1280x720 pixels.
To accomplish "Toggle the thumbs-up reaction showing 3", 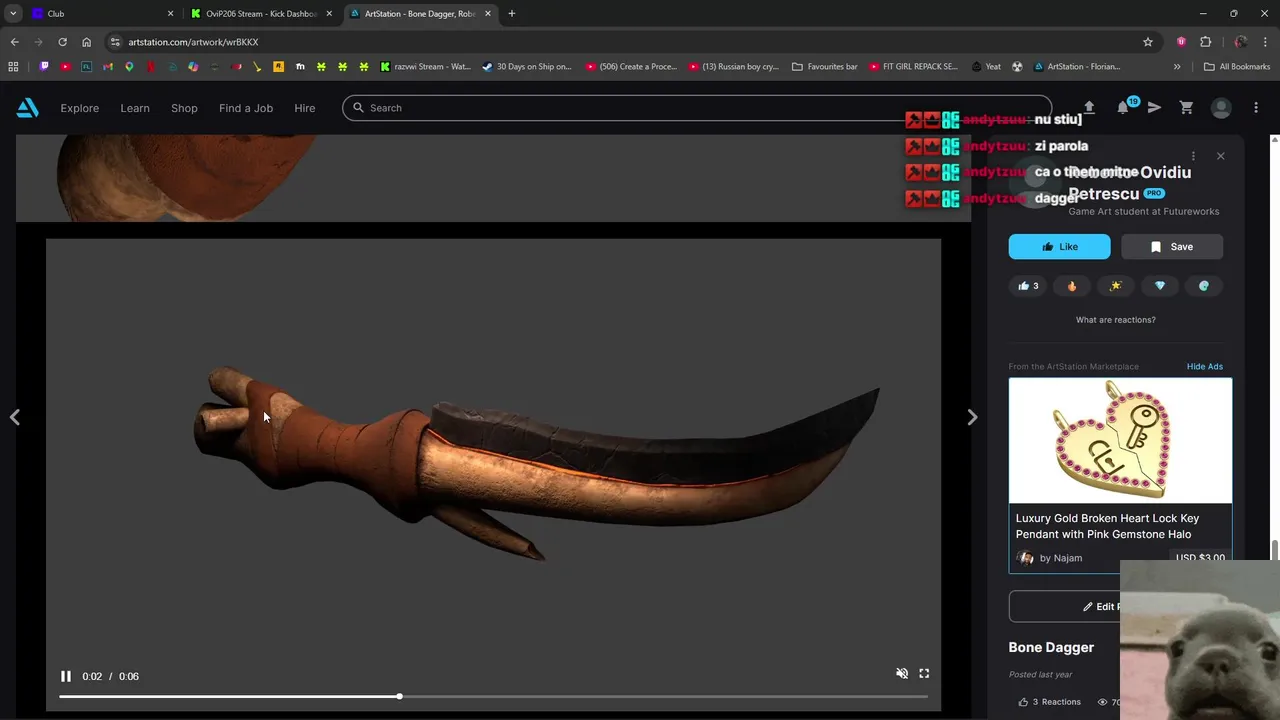I will (1028, 286).
